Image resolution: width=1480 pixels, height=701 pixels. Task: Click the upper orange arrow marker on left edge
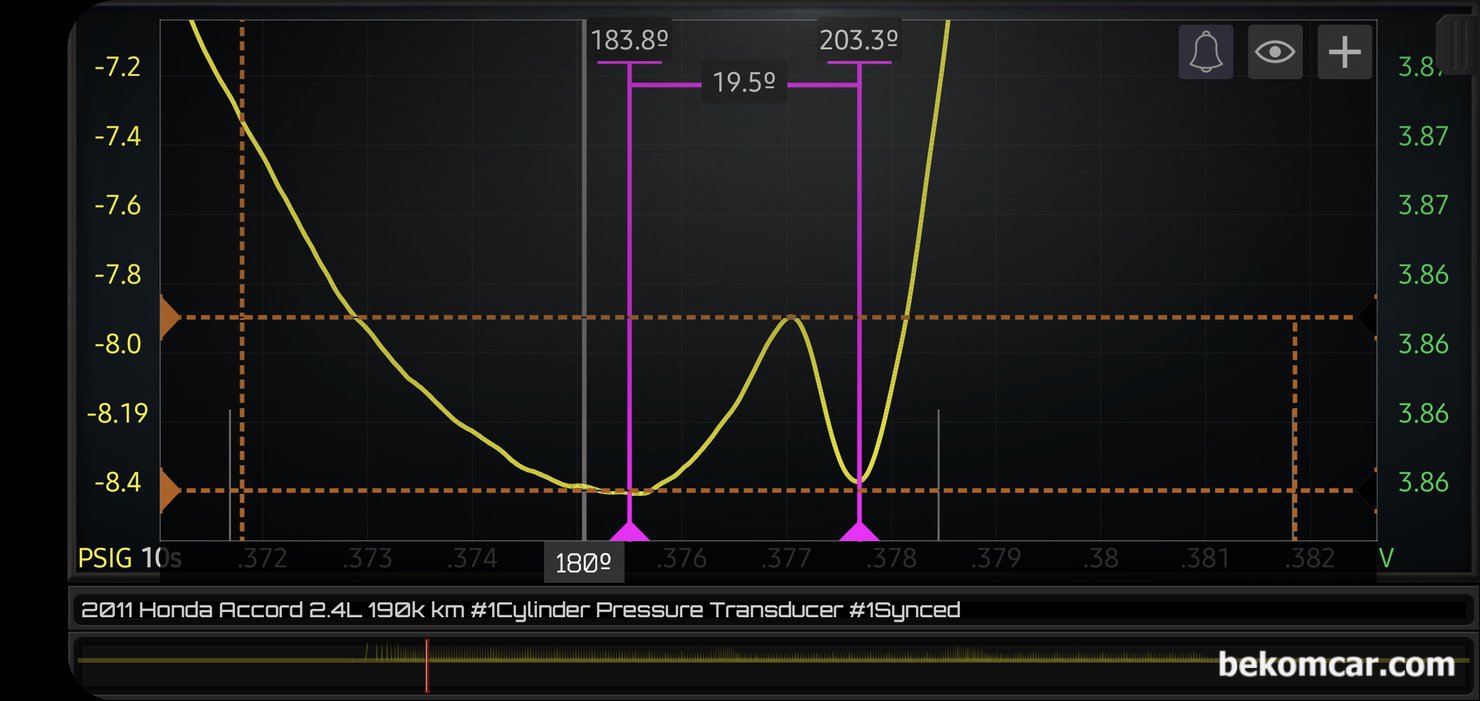(x=169, y=318)
